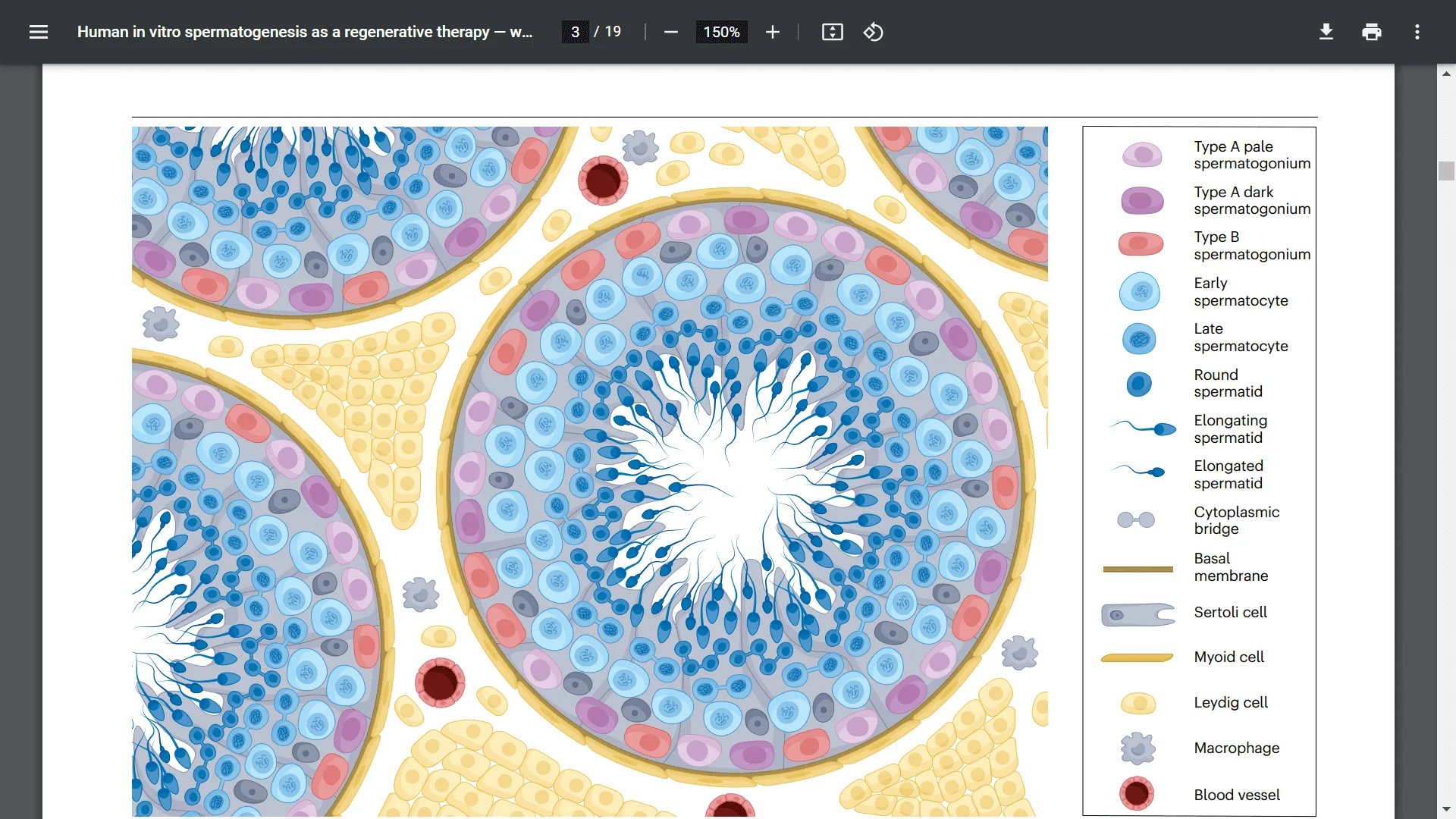Image resolution: width=1456 pixels, height=819 pixels.
Task: Click the document title text
Action: pyautogui.click(x=305, y=32)
